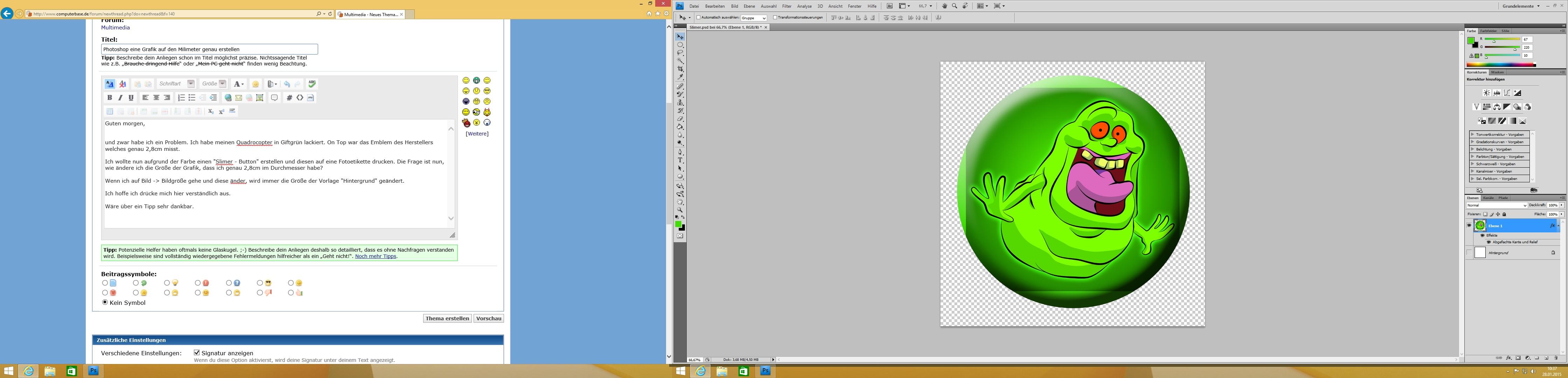Hide the Ebene 1 layer
Image resolution: width=1568 pixels, height=378 pixels.
[x=1469, y=225]
